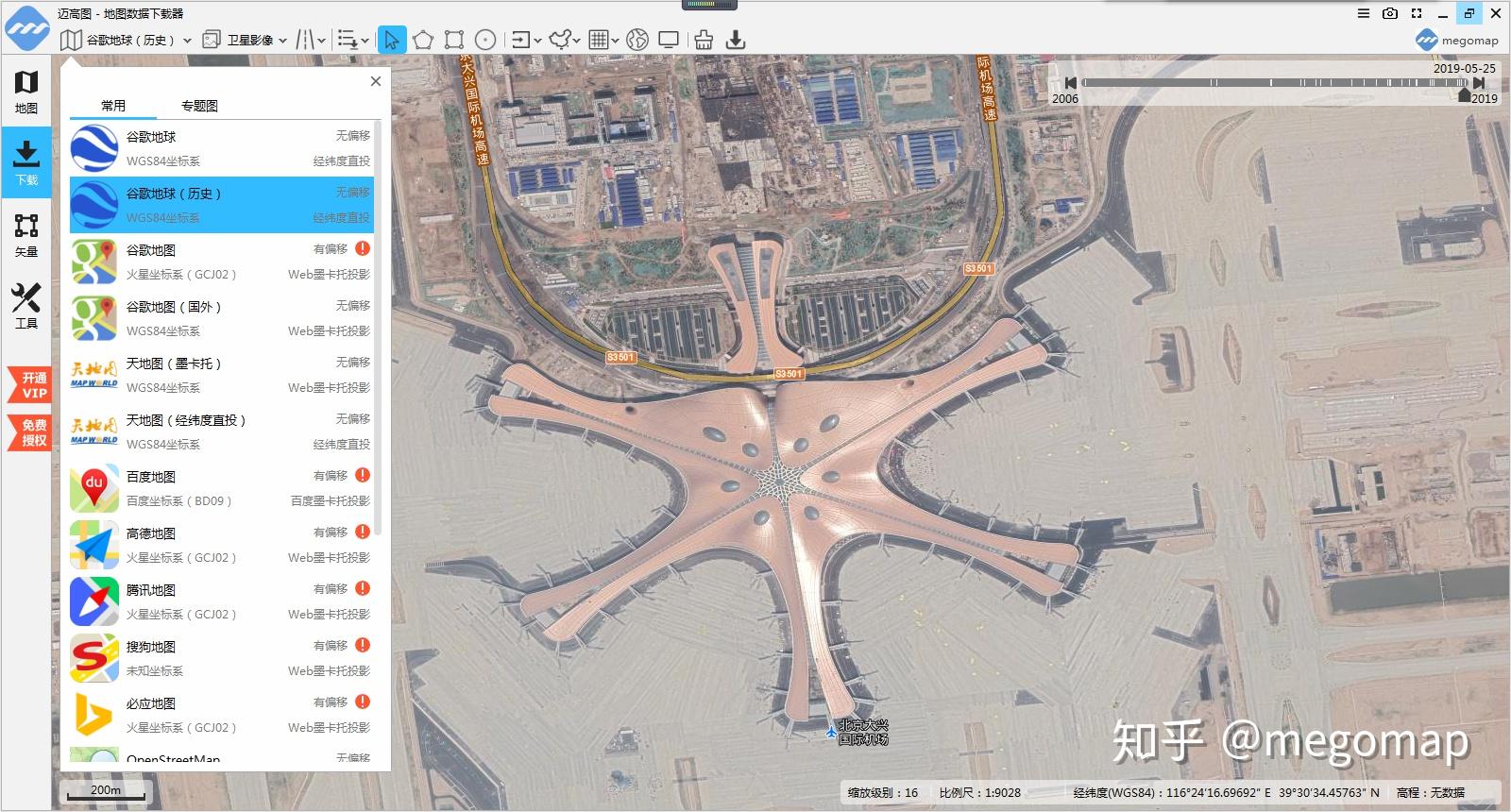
Task: Click the 比例尺：1:9028 status text
Action: (x=979, y=793)
